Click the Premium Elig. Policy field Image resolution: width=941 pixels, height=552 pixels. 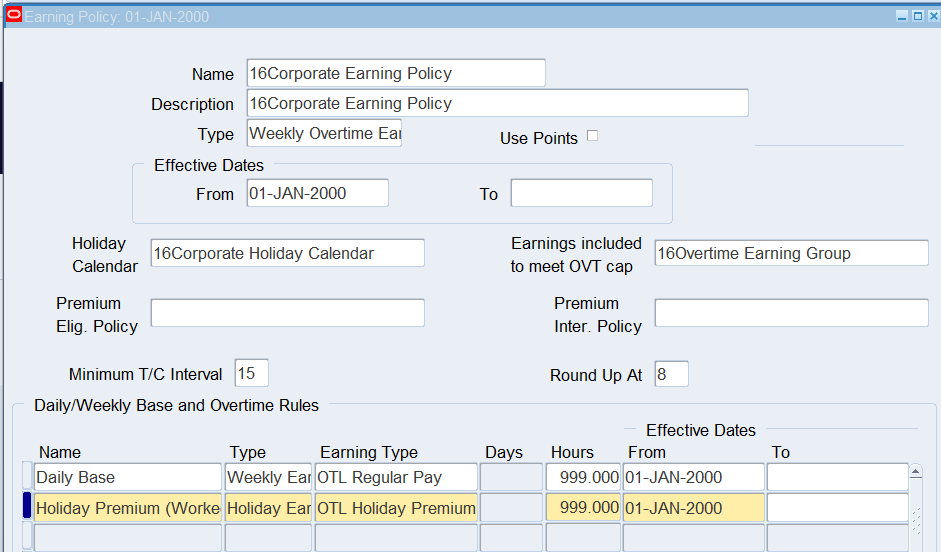pyautogui.click(x=287, y=313)
